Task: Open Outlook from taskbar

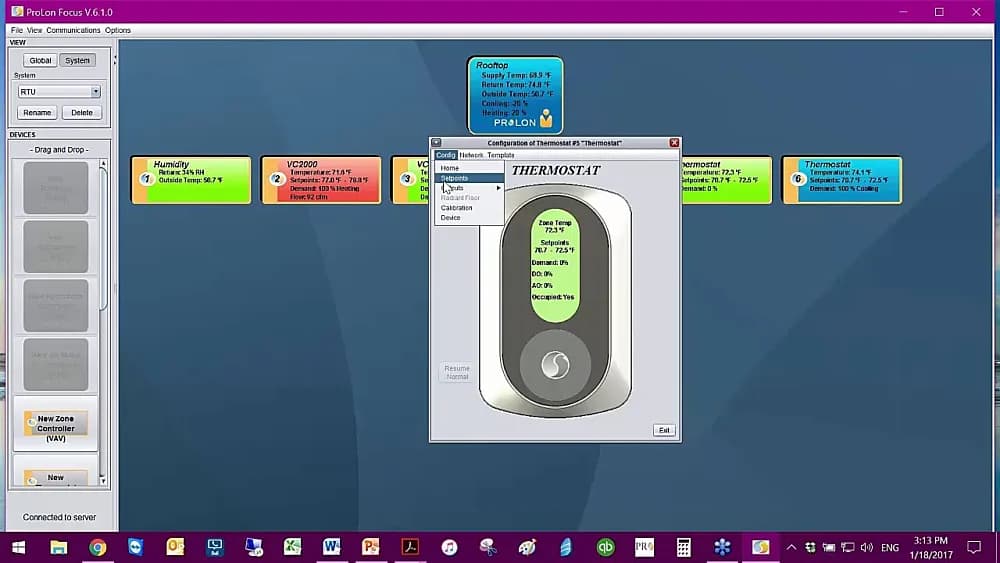Action: tap(175, 547)
